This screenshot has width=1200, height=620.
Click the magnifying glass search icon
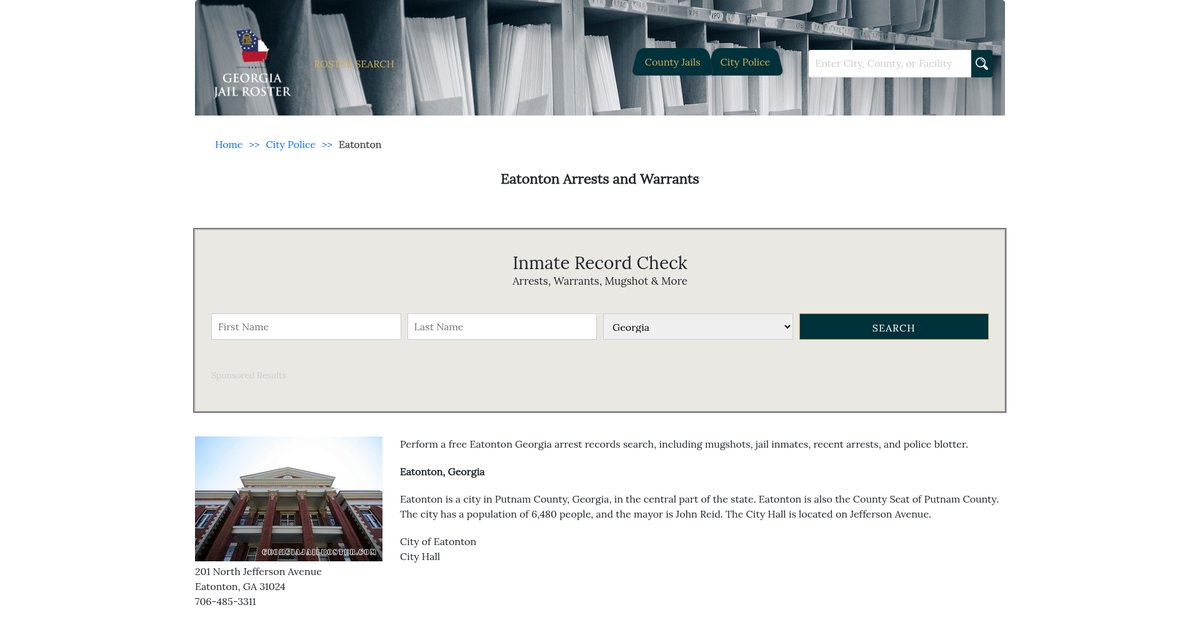coord(981,64)
